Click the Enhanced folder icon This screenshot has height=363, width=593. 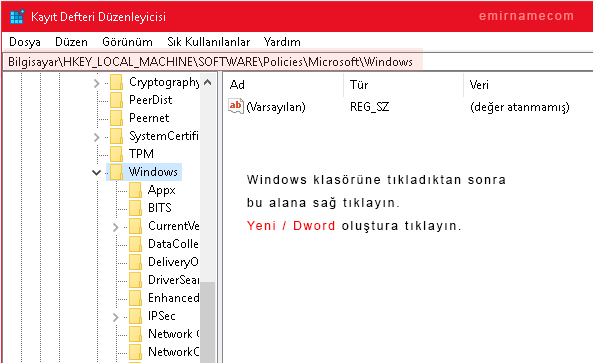click(135, 298)
